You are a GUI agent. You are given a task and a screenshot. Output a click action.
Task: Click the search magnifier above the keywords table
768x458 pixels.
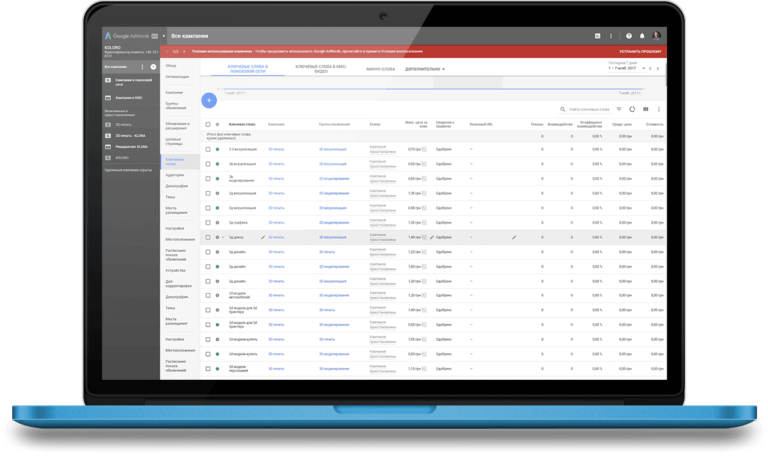click(562, 109)
